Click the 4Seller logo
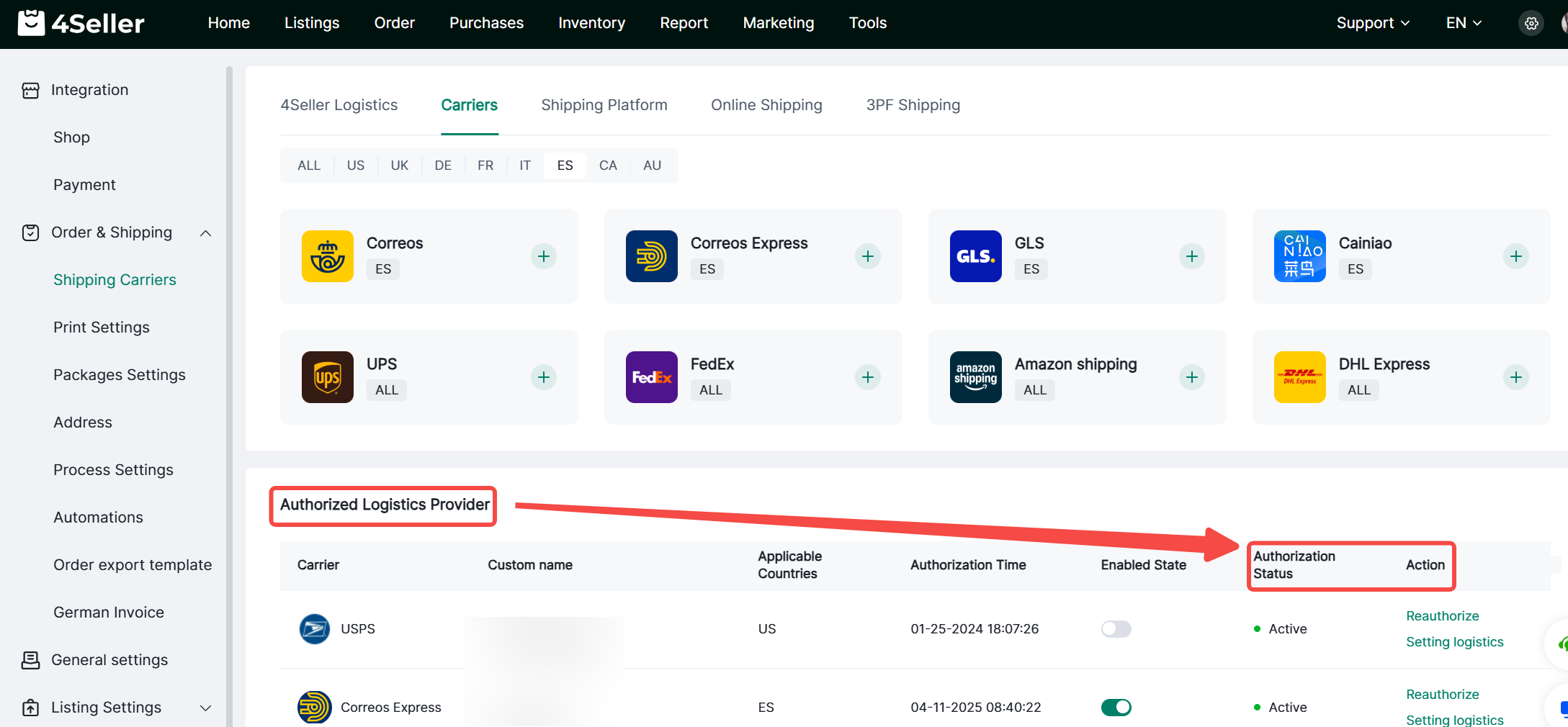Image resolution: width=1568 pixels, height=727 pixels. point(81,24)
